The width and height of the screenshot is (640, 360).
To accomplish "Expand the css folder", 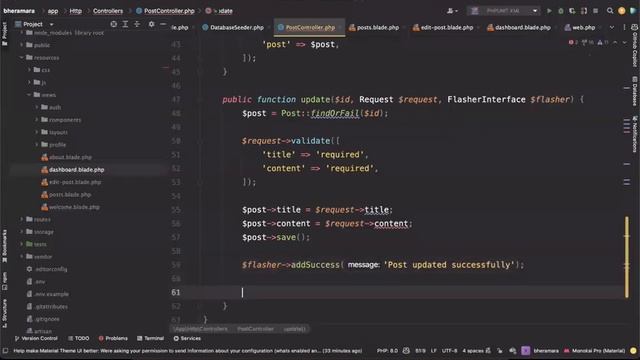I will tap(29, 70).
